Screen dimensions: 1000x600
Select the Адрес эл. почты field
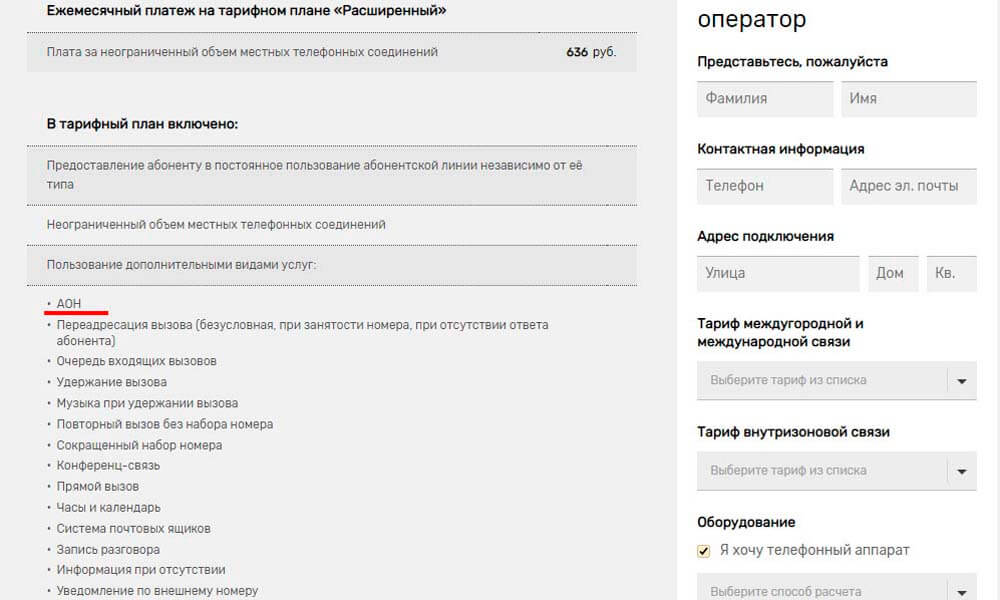pyautogui.click(x=909, y=186)
